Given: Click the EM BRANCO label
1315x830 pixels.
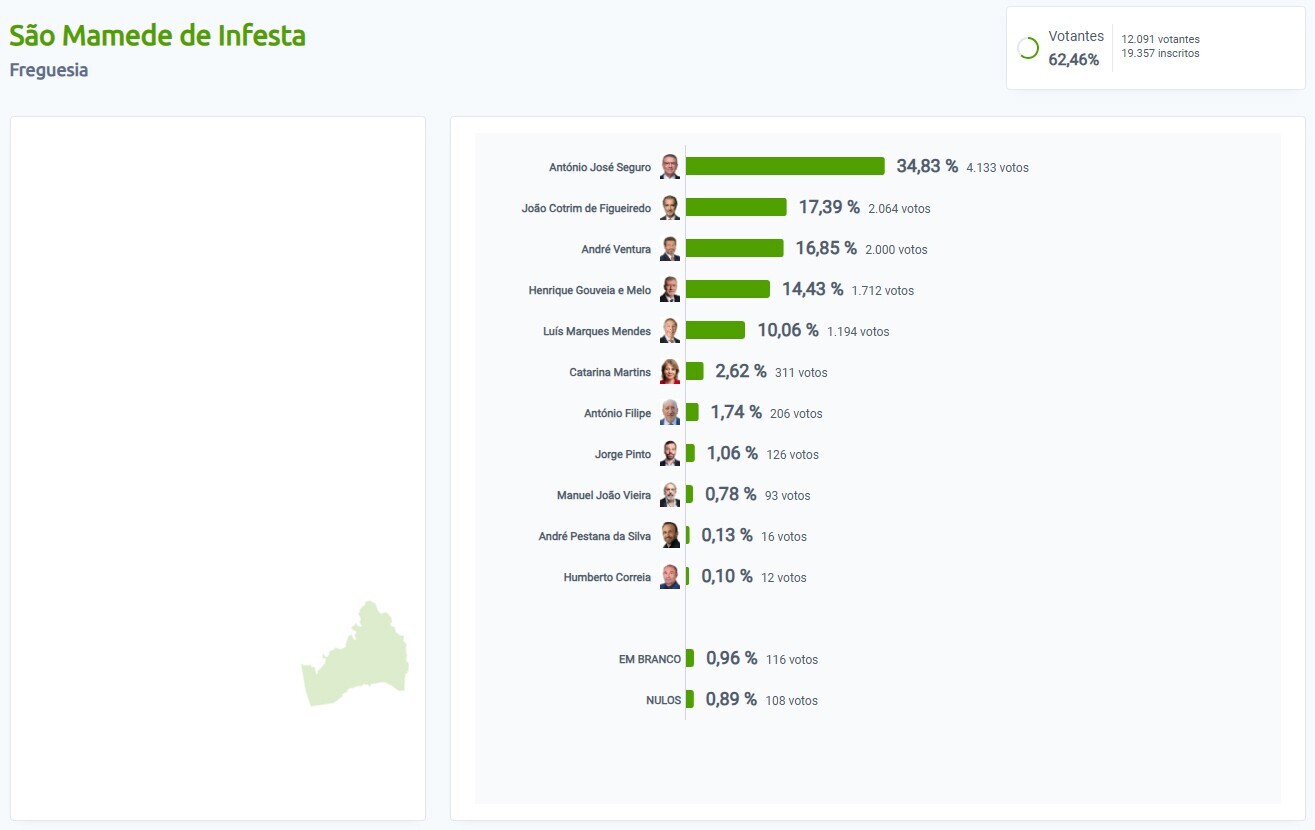Looking at the screenshot, I should [x=649, y=659].
